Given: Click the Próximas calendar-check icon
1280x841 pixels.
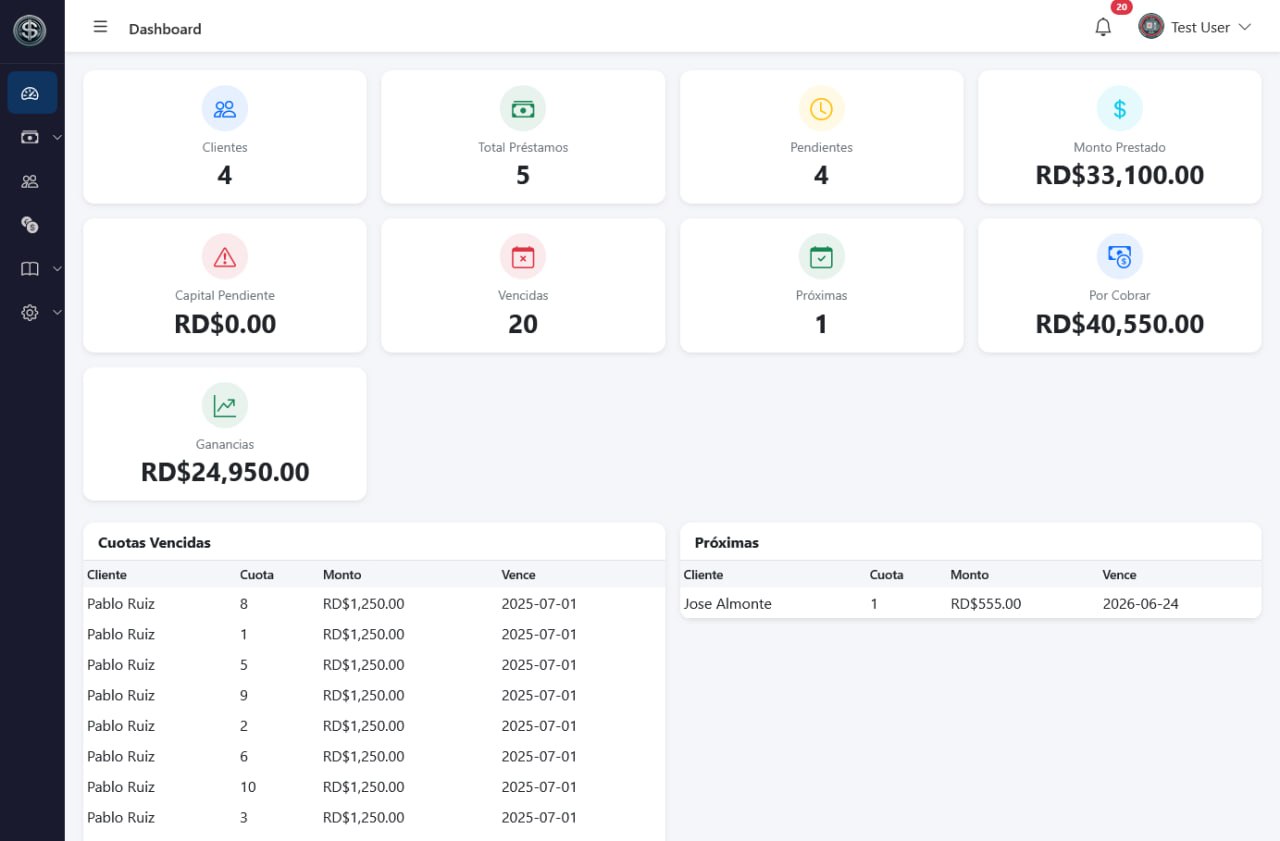Looking at the screenshot, I should [x=821, y=257].
